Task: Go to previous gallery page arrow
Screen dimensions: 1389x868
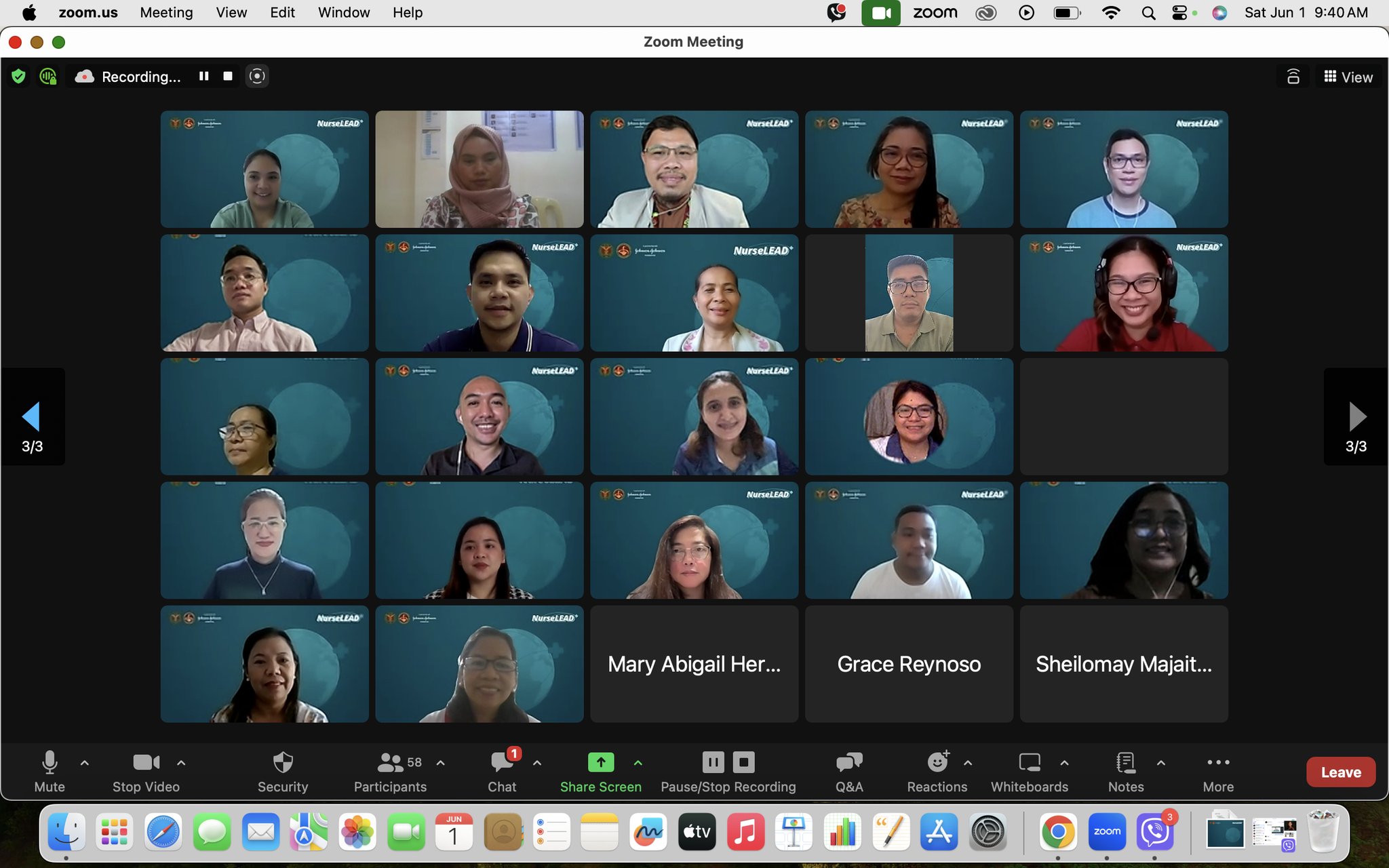Action: tap(31, 416)
